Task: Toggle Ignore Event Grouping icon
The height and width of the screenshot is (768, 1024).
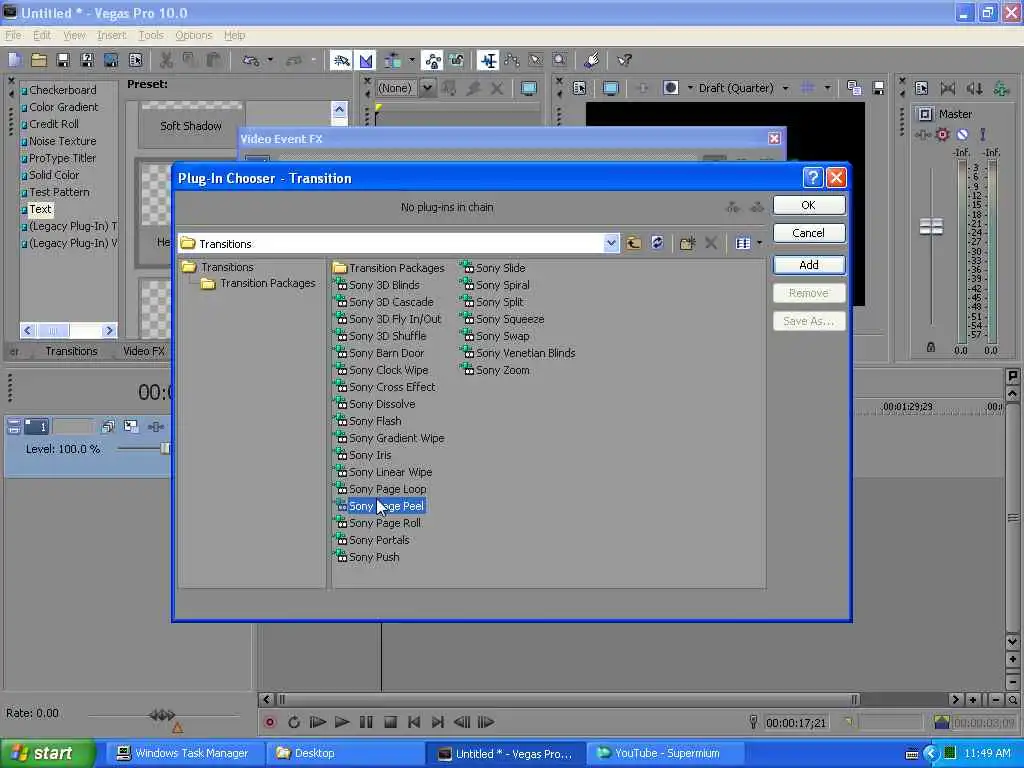Action: pyautogui.click(x=456, y=60)
